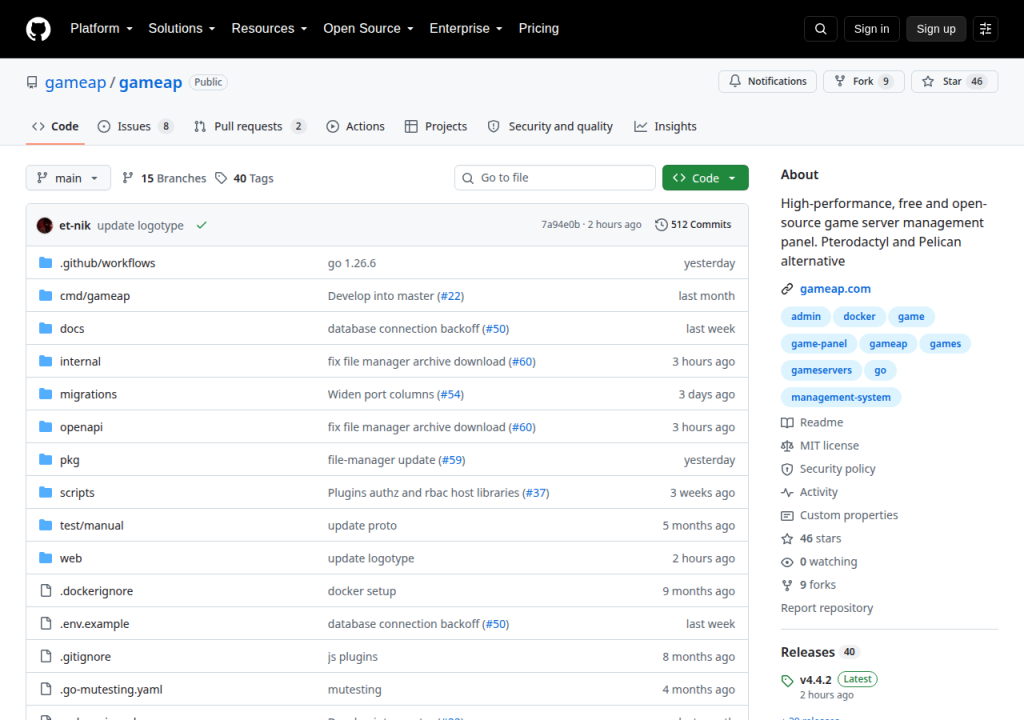The width and height of the screenshot is (1024, 720).
Task: Expand the Enterprise dropdown
Action: click(466, 29)
